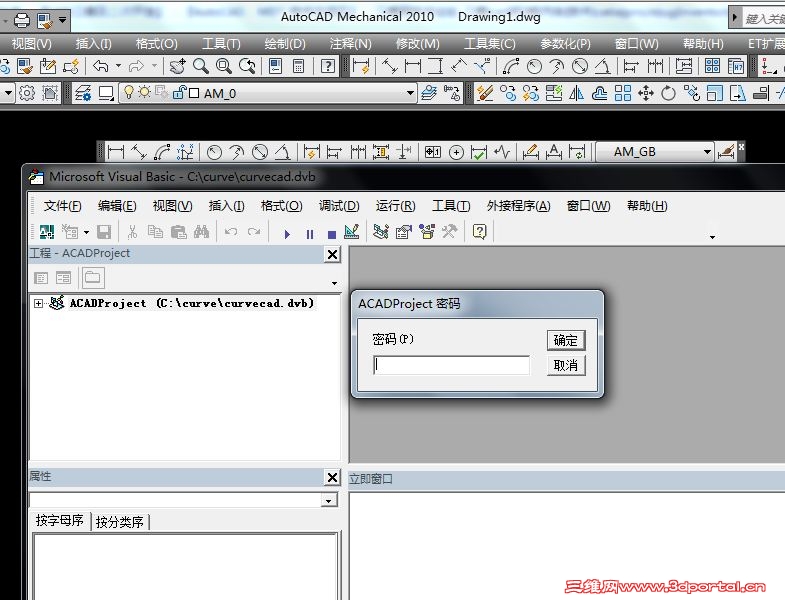Click the Print icon in AutoCAD title bar
The height and width of the screenshot is (600, 785).
[22, 21]
